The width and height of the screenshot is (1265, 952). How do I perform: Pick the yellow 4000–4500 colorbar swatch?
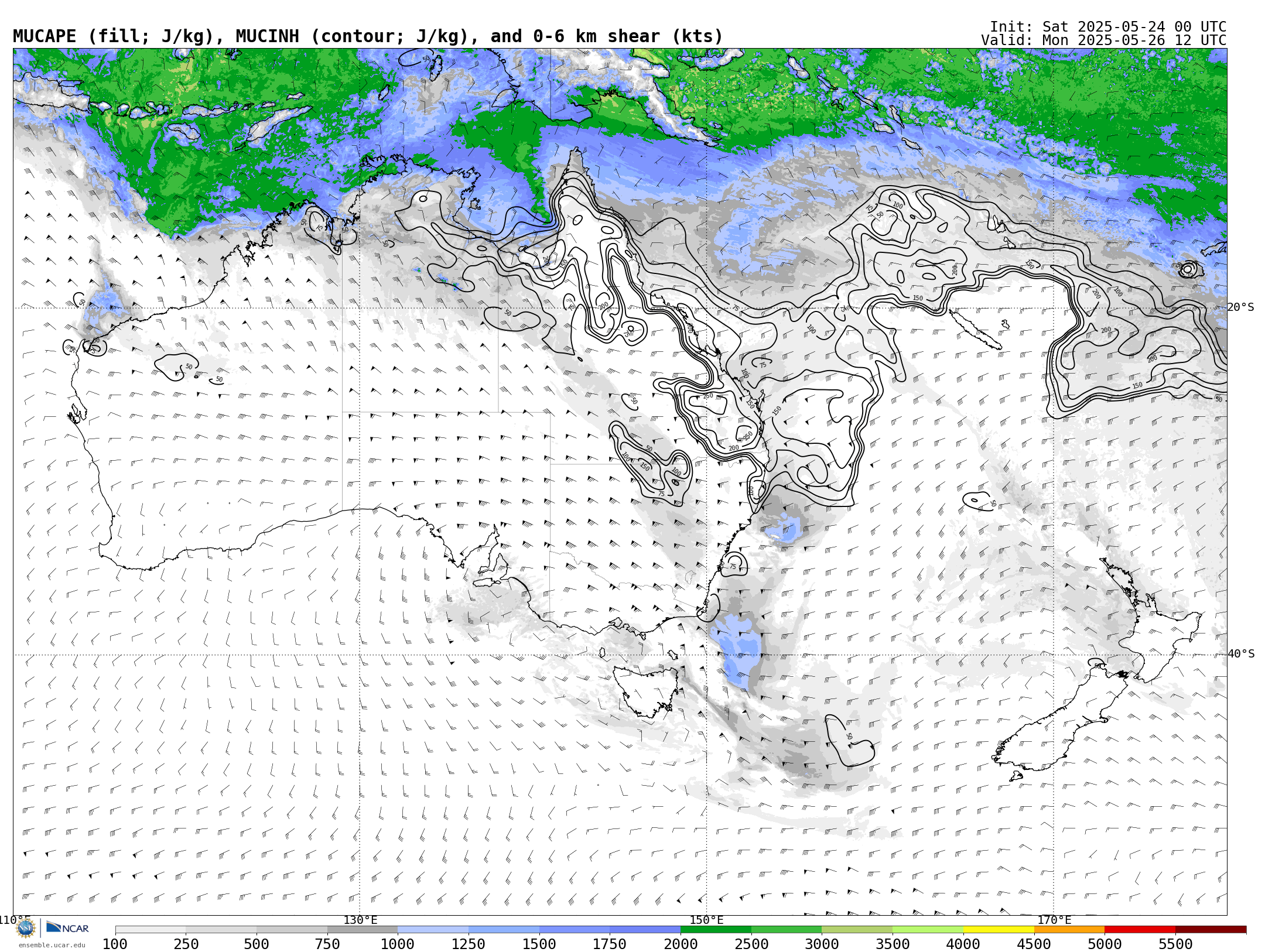(999, 930)
